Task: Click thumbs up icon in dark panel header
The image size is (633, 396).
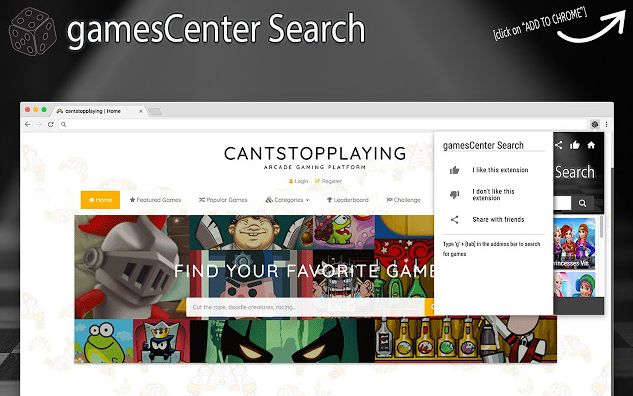Action: [x=575, y=145]
